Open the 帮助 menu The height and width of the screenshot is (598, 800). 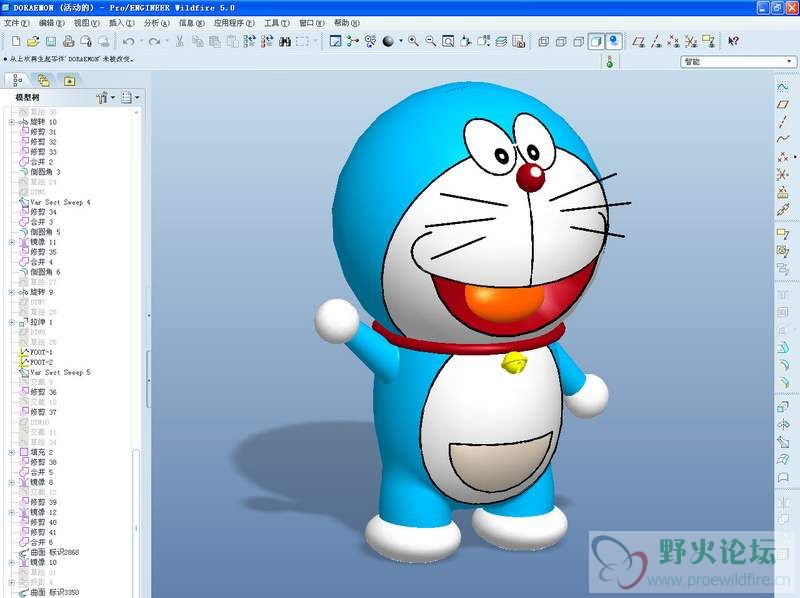[346, 23]
